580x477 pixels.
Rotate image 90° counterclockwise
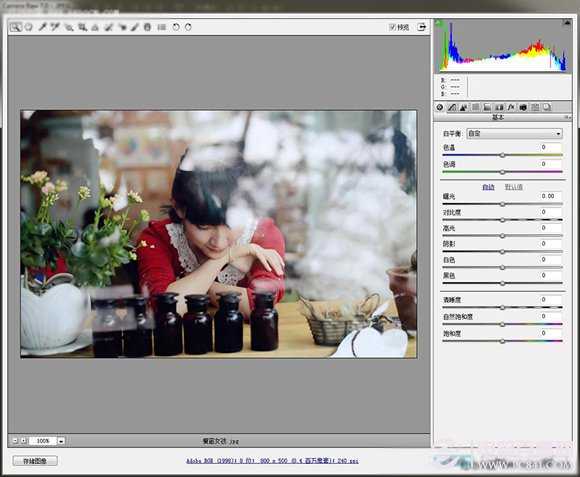176,27
